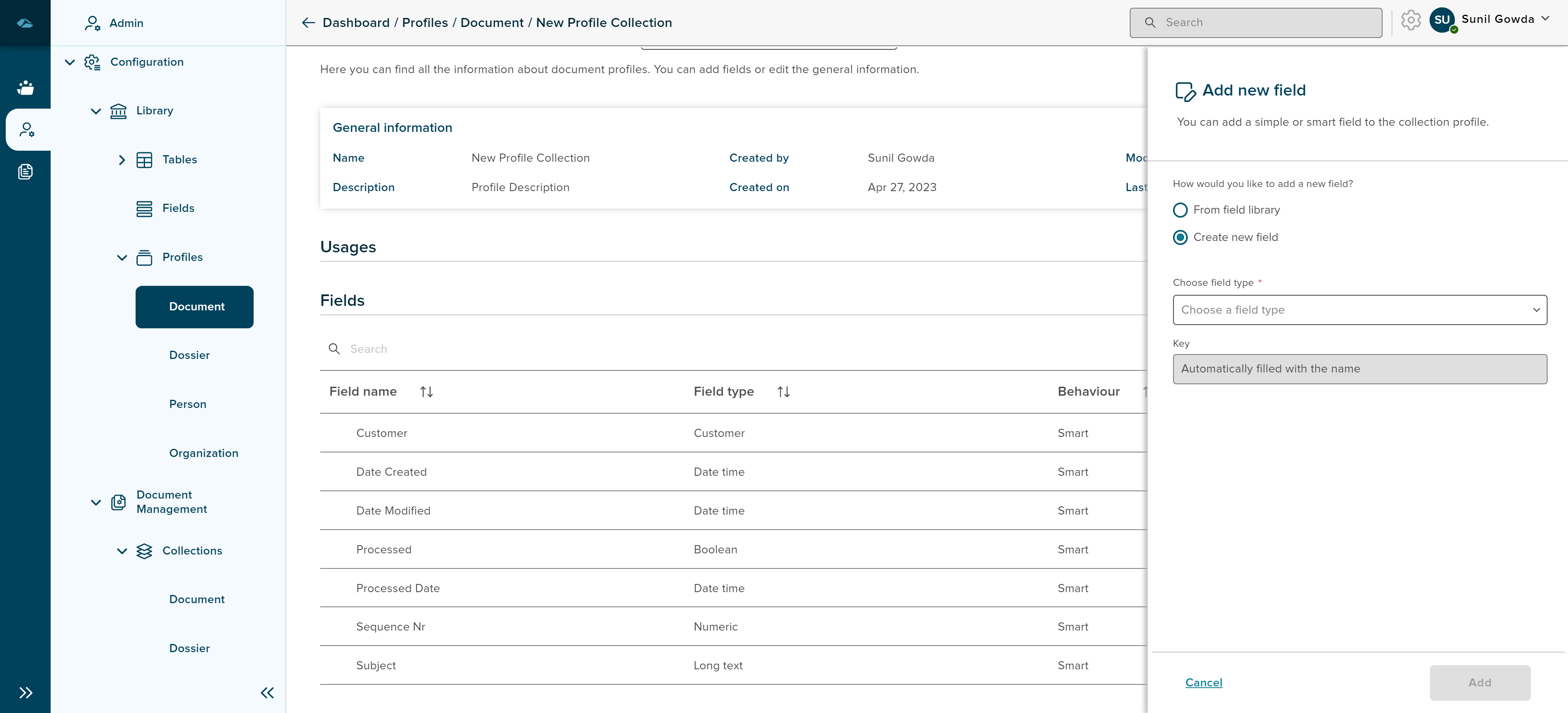Open the Dossier profile menu item

click(189, 355)
